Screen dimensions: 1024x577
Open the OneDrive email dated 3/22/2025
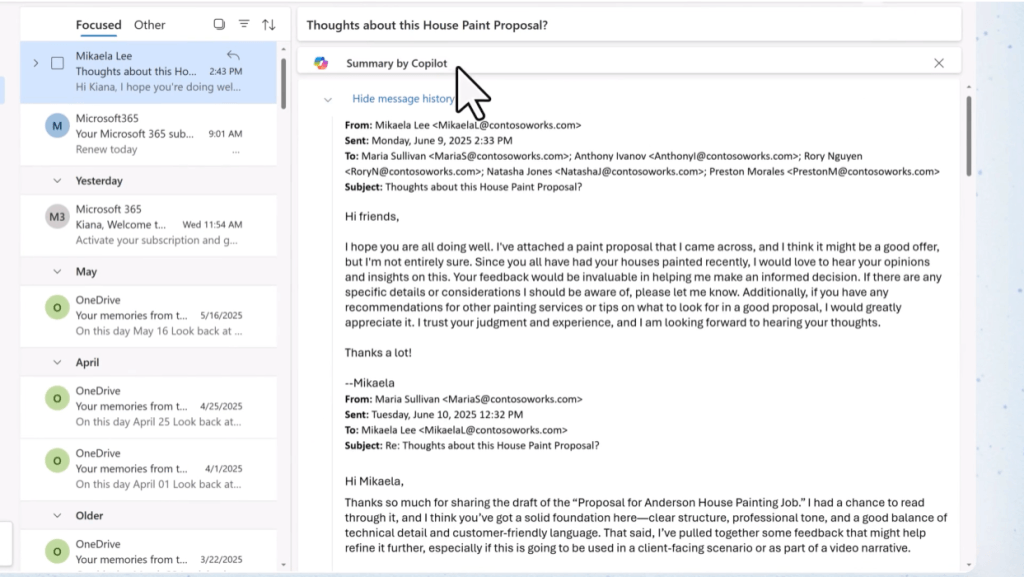[149, 552]
